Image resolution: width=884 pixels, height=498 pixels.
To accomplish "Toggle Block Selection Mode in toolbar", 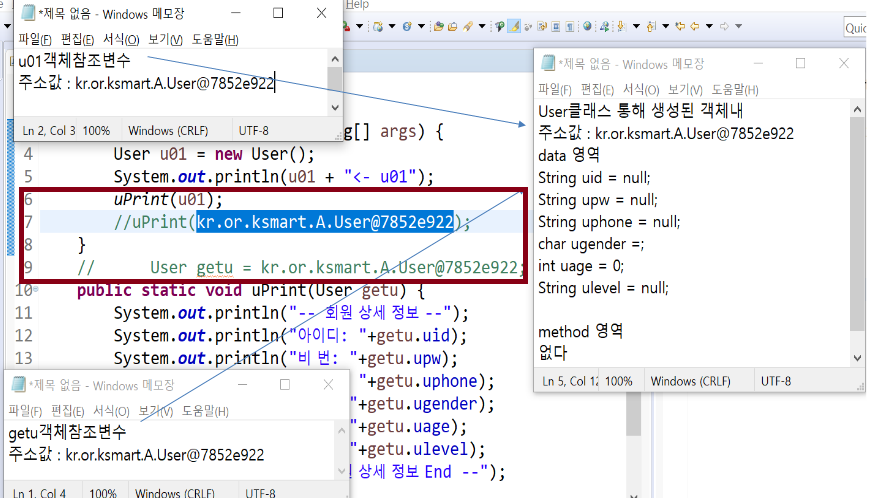I will point(556,27).
